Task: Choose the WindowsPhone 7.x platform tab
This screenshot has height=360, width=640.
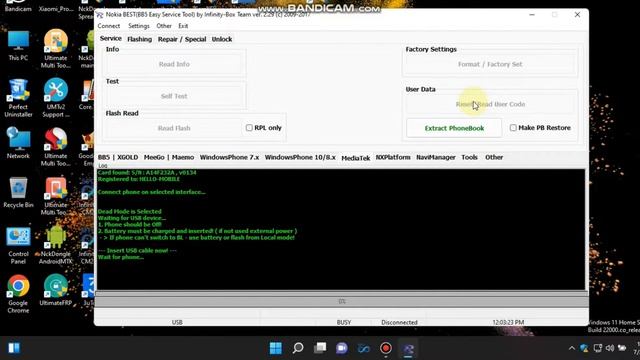Action: coord(229,157)
